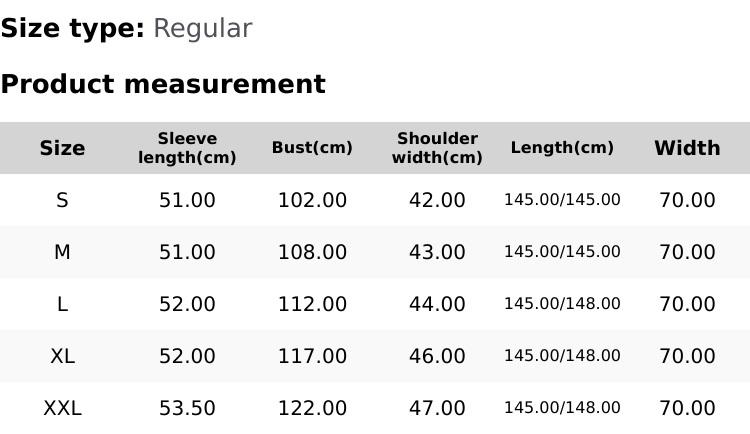Click the 46.00 shoulder width cell
The image size is (750, 434).
point(437,356)
